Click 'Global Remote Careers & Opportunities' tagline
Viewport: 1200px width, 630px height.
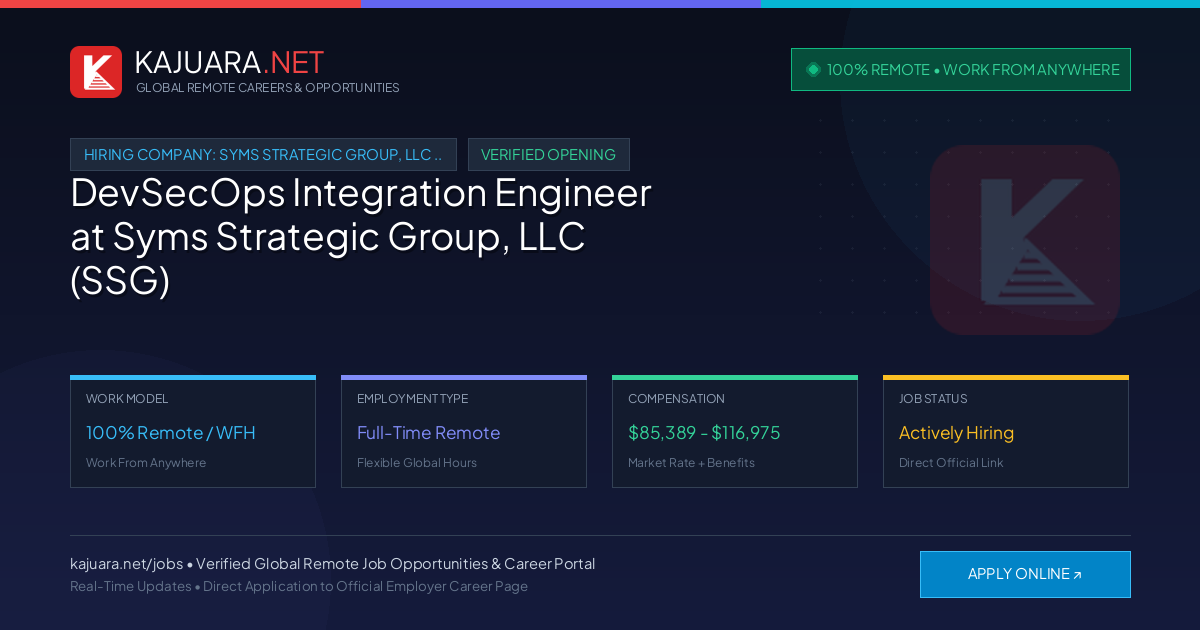[268, 88]
